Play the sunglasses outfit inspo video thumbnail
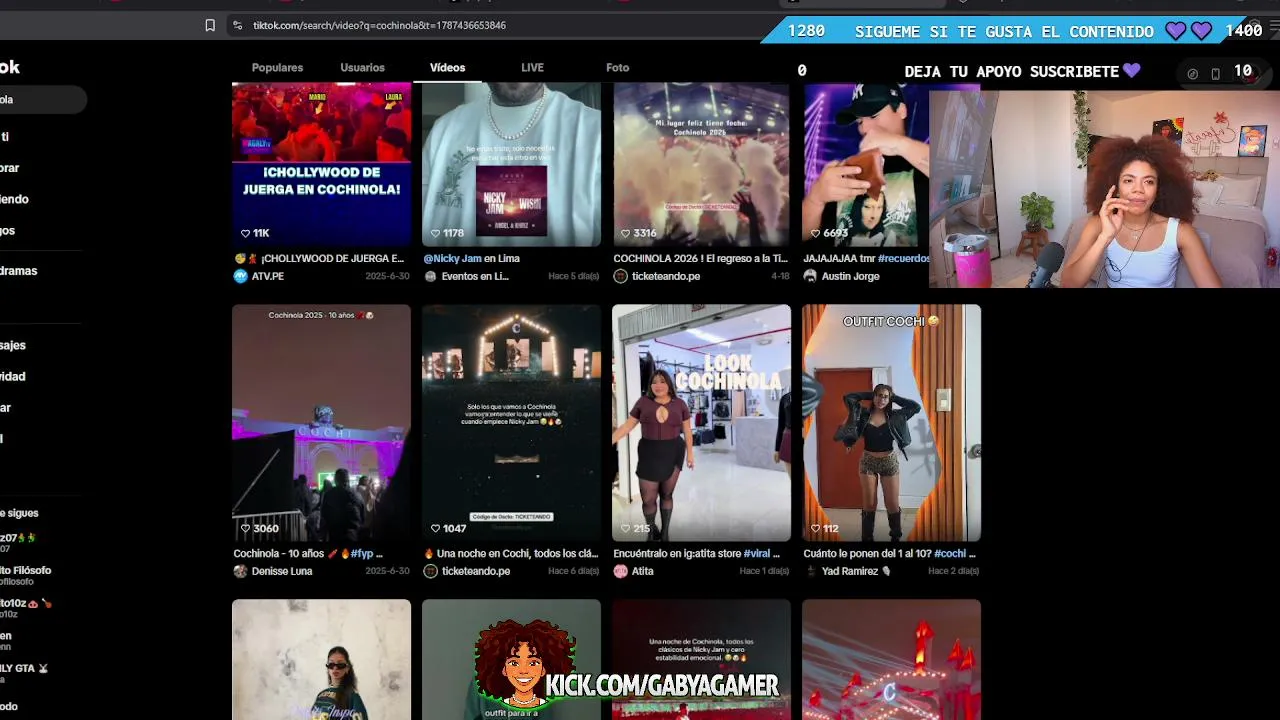 point(321,659)
